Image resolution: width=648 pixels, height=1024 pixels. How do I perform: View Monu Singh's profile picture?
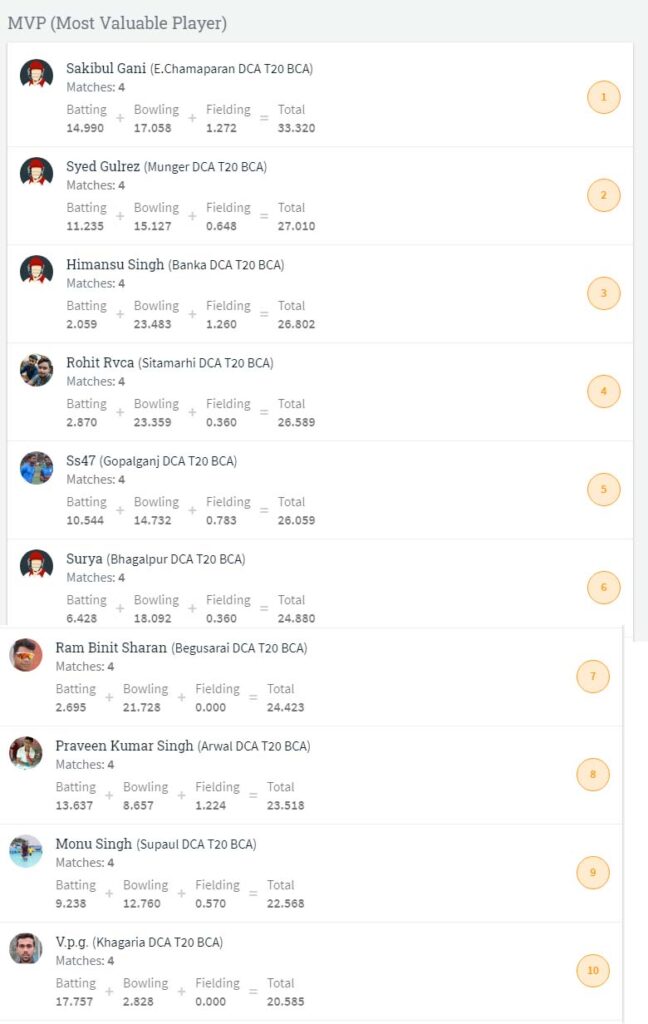point(26,851)
